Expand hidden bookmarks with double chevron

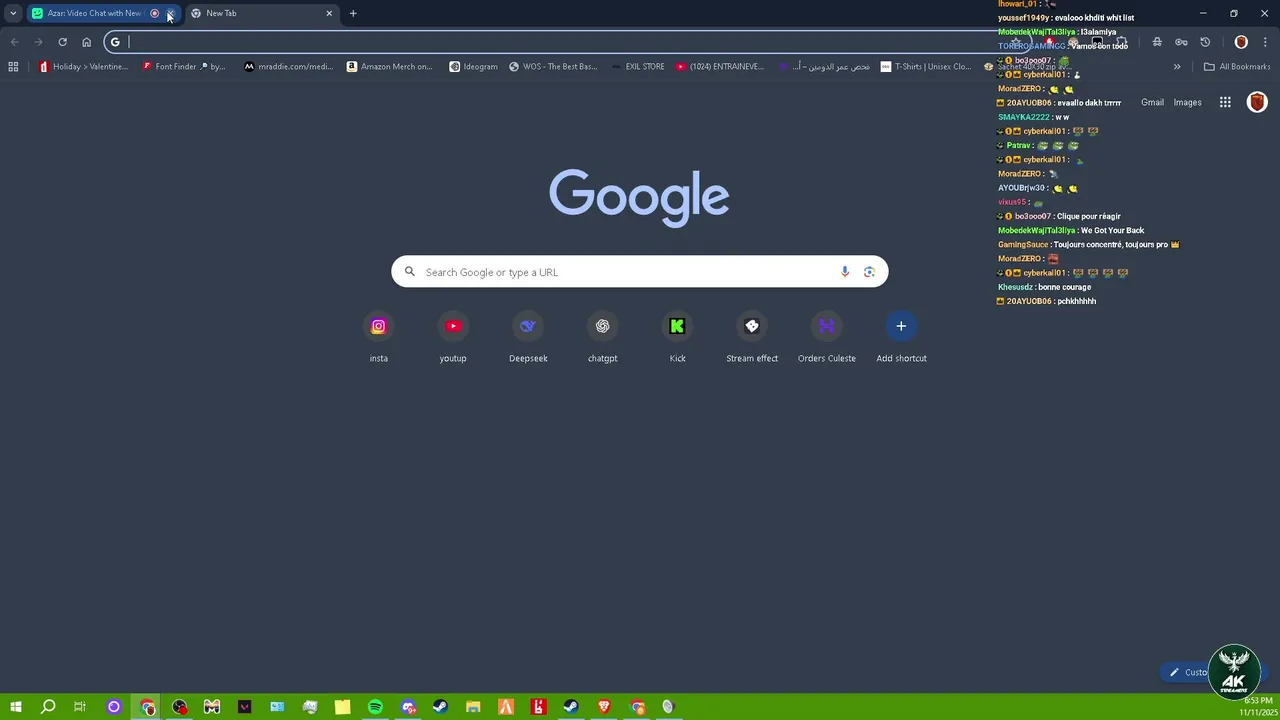tap(1177, 67)
